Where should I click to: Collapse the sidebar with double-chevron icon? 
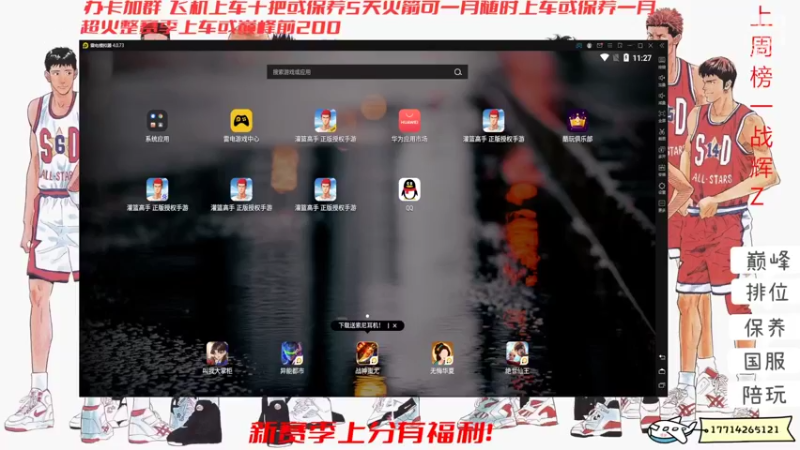tap(662, 45)
